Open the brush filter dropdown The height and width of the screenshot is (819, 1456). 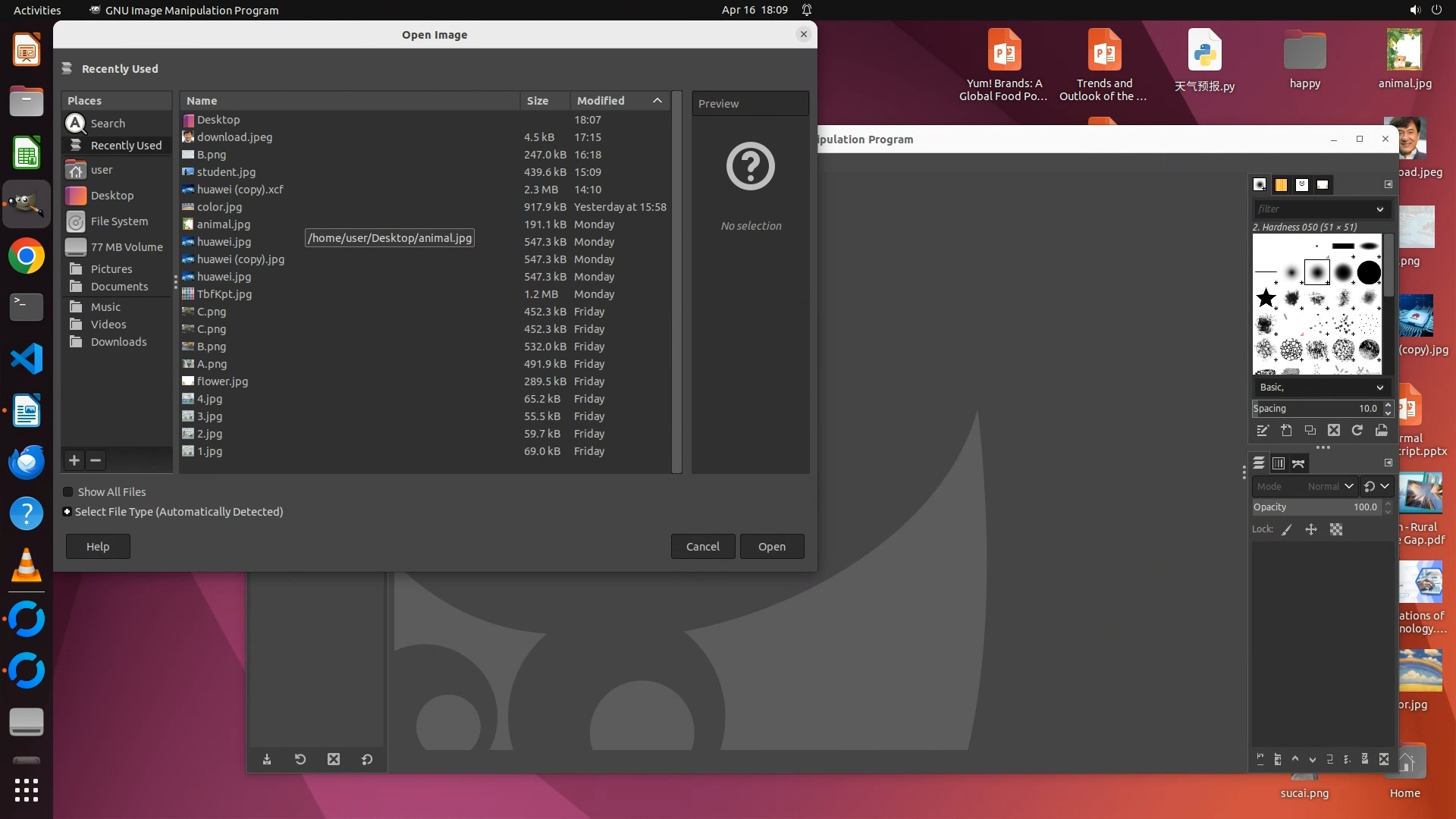(x=1379, y=209)
